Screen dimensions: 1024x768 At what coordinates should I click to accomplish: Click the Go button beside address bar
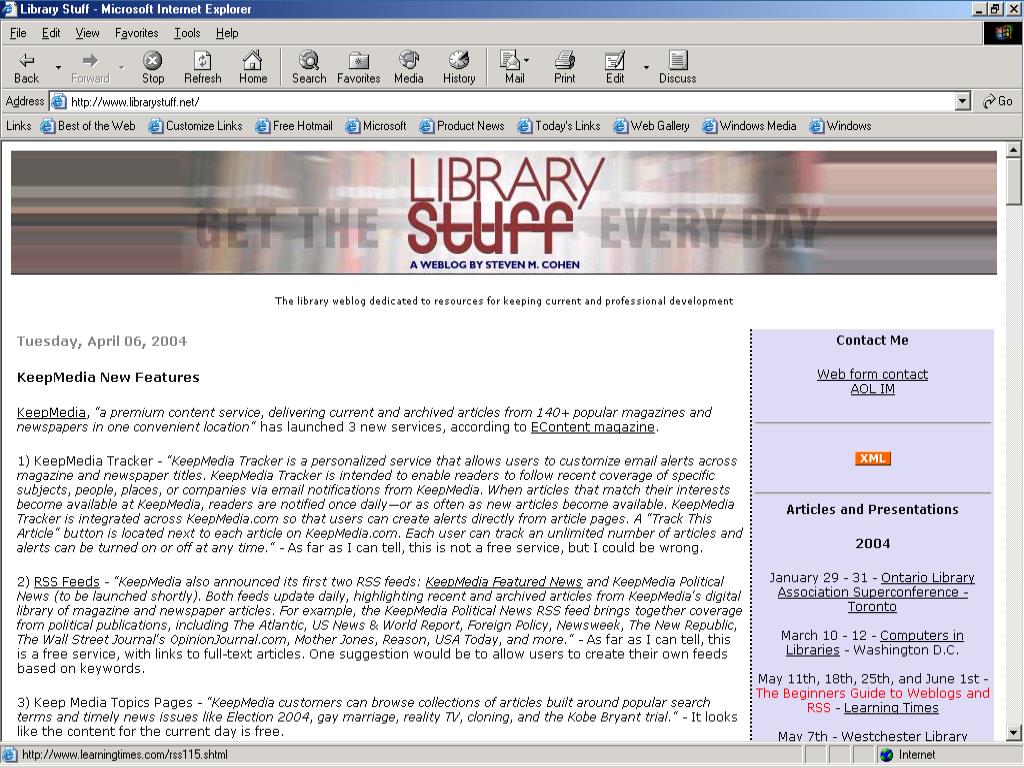[997, 101]
